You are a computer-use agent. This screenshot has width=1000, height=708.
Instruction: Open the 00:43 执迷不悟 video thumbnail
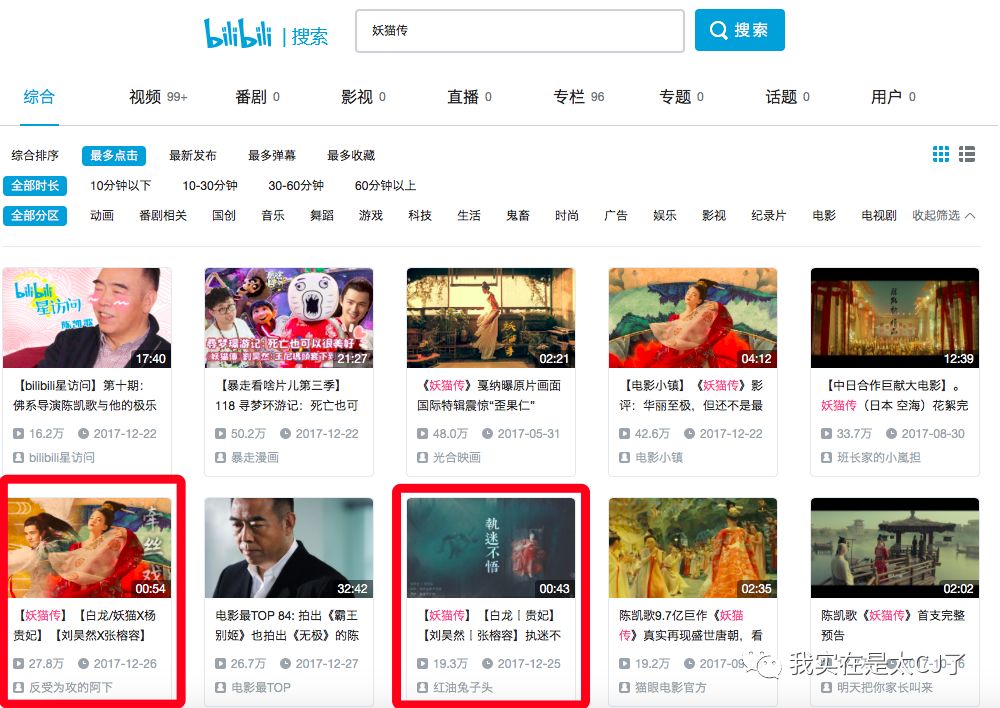490,548
